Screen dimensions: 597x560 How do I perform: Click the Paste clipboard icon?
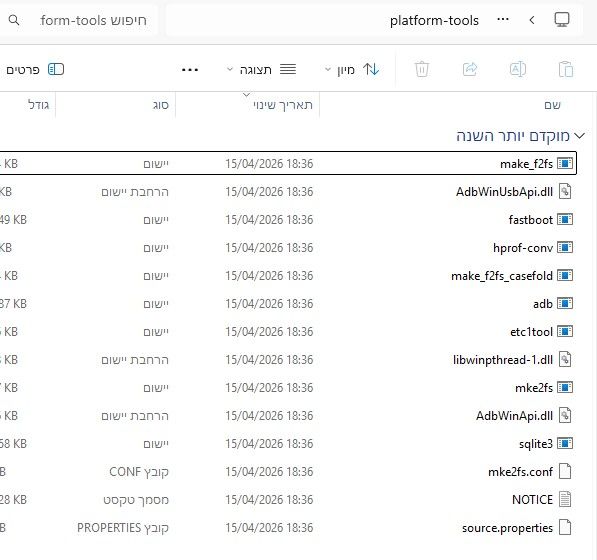tap(565, 69)
